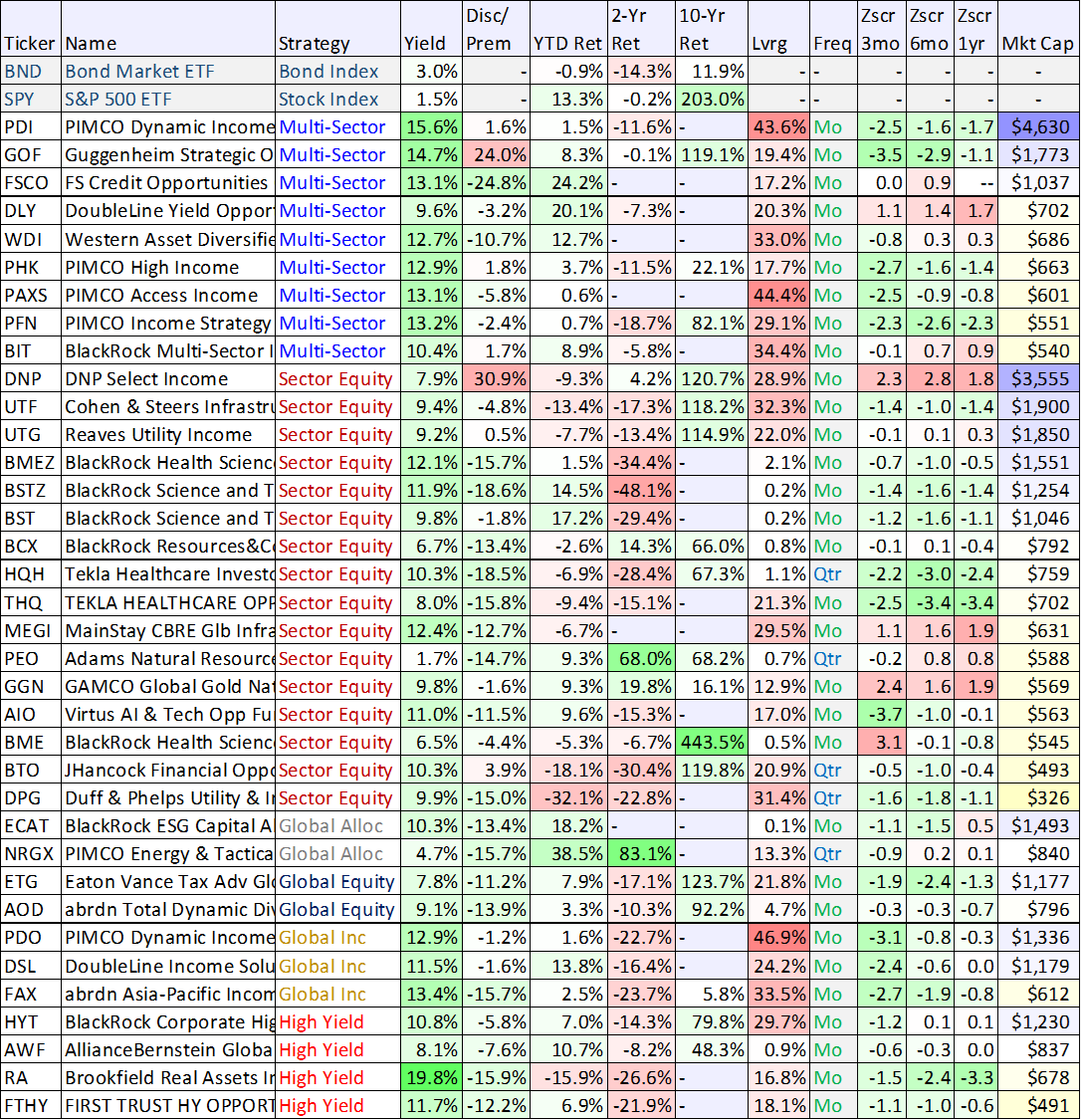Viewport: 1081px width, 1120px height.
Task: Select the BTO ticker cell
Action: 30,770
